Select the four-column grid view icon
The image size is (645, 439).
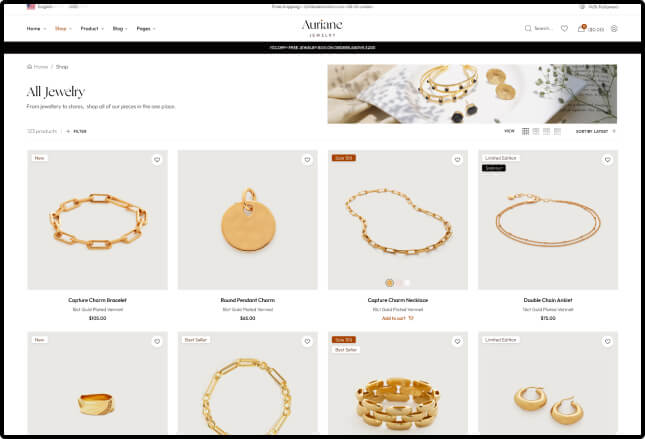click(525, 131)
